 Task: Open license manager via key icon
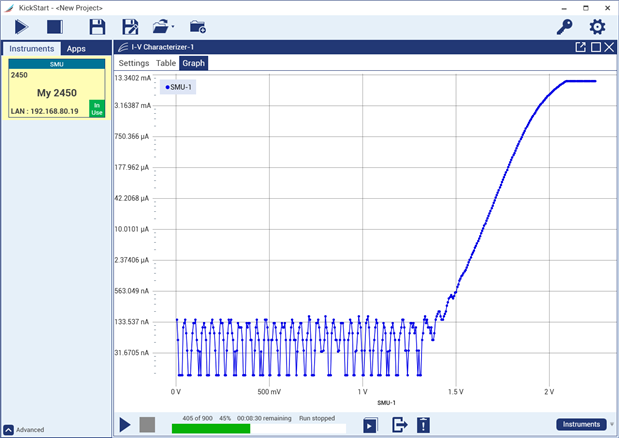(x=564, y=27)
